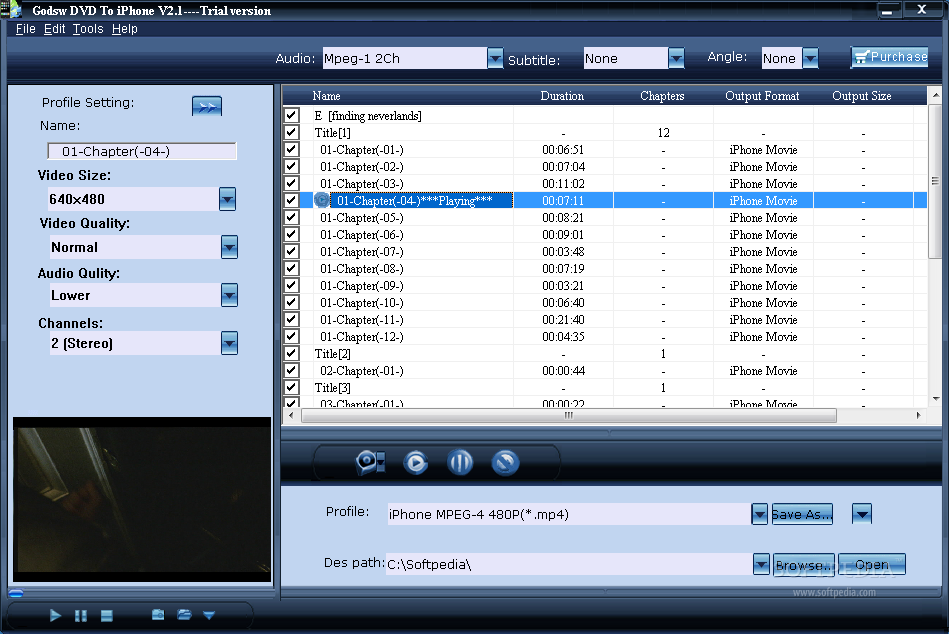949x634 pixels.
Task: Uncheck the Title[2] checkbox
Action: pos(292,353)
